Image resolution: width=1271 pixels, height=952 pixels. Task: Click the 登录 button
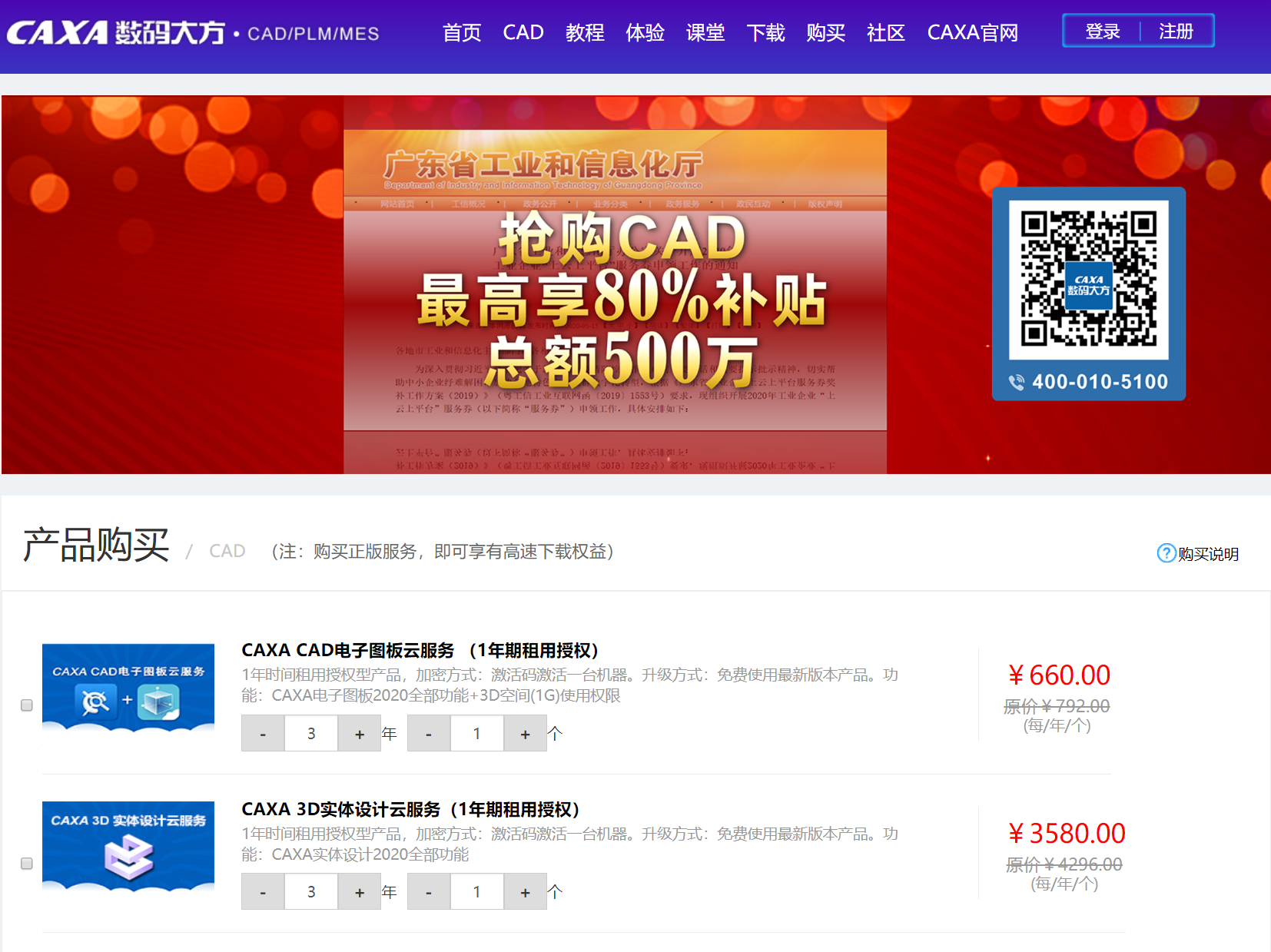point(1103,32)
